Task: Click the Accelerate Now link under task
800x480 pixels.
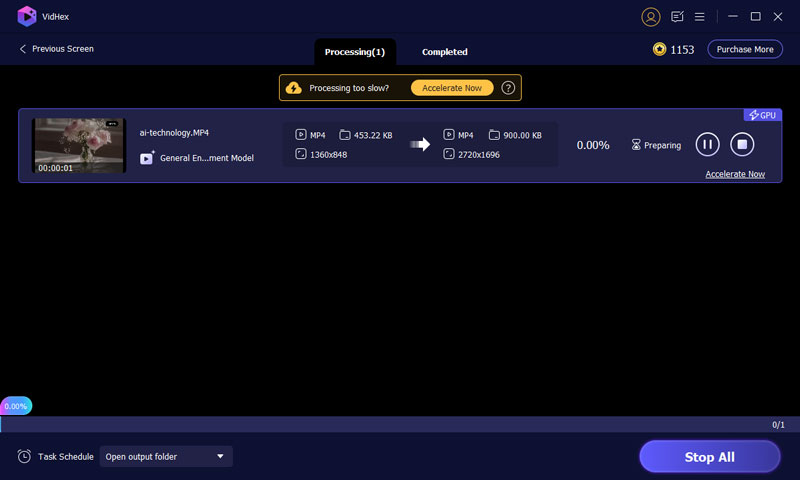Action: [735, 174]
